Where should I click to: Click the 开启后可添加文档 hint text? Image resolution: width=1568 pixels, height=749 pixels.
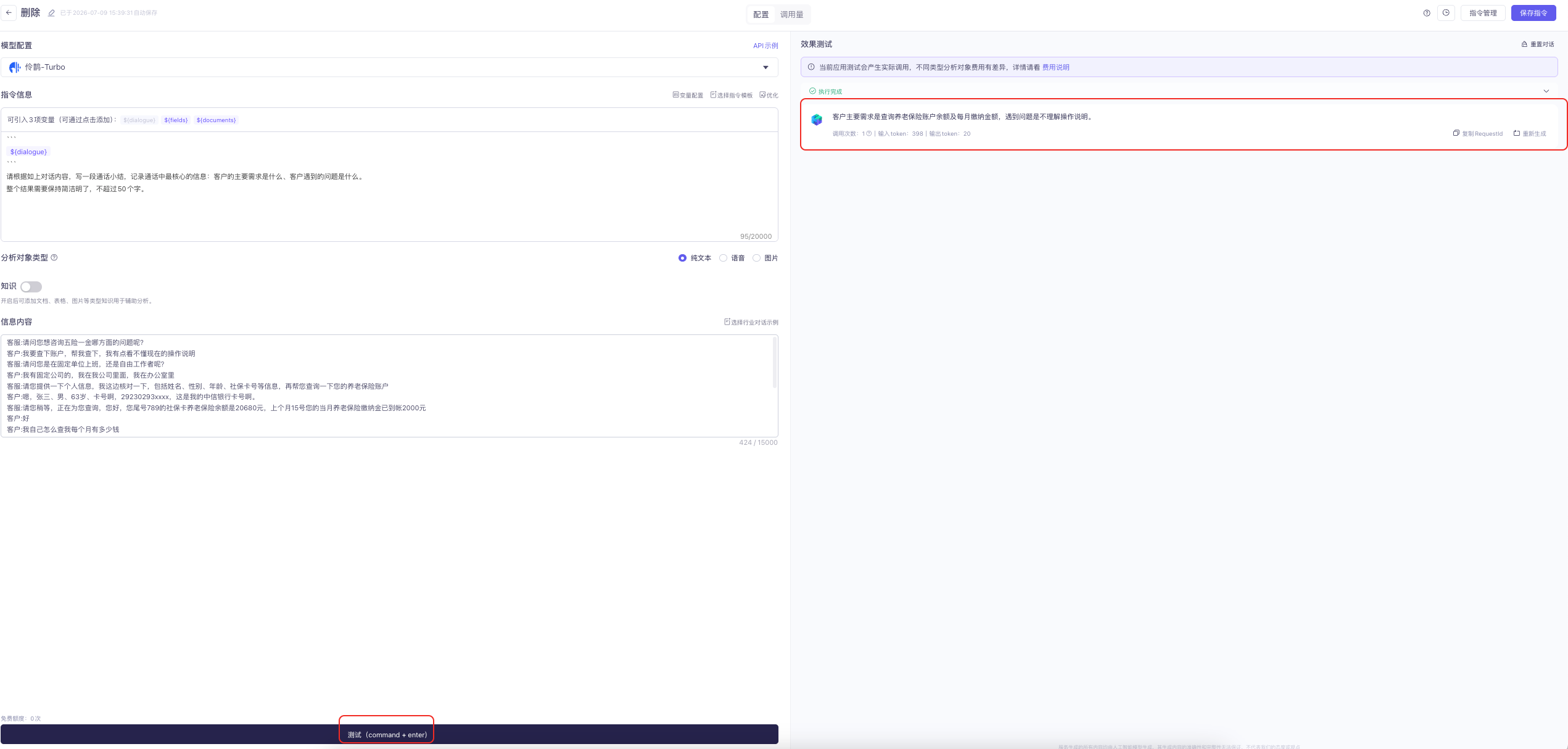click(x=77, y=301)
